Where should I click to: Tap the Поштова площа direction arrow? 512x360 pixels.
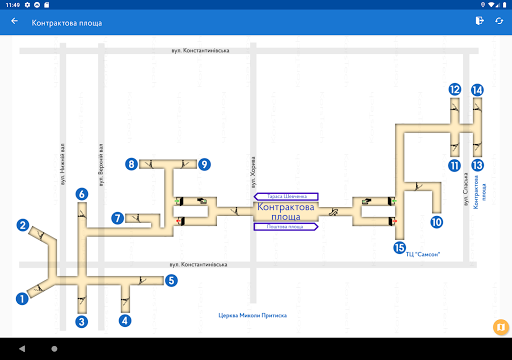click(286, 227)
